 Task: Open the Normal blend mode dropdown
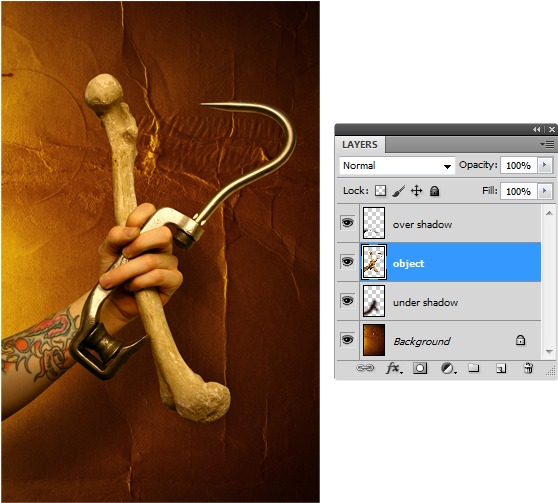(397, 166)
